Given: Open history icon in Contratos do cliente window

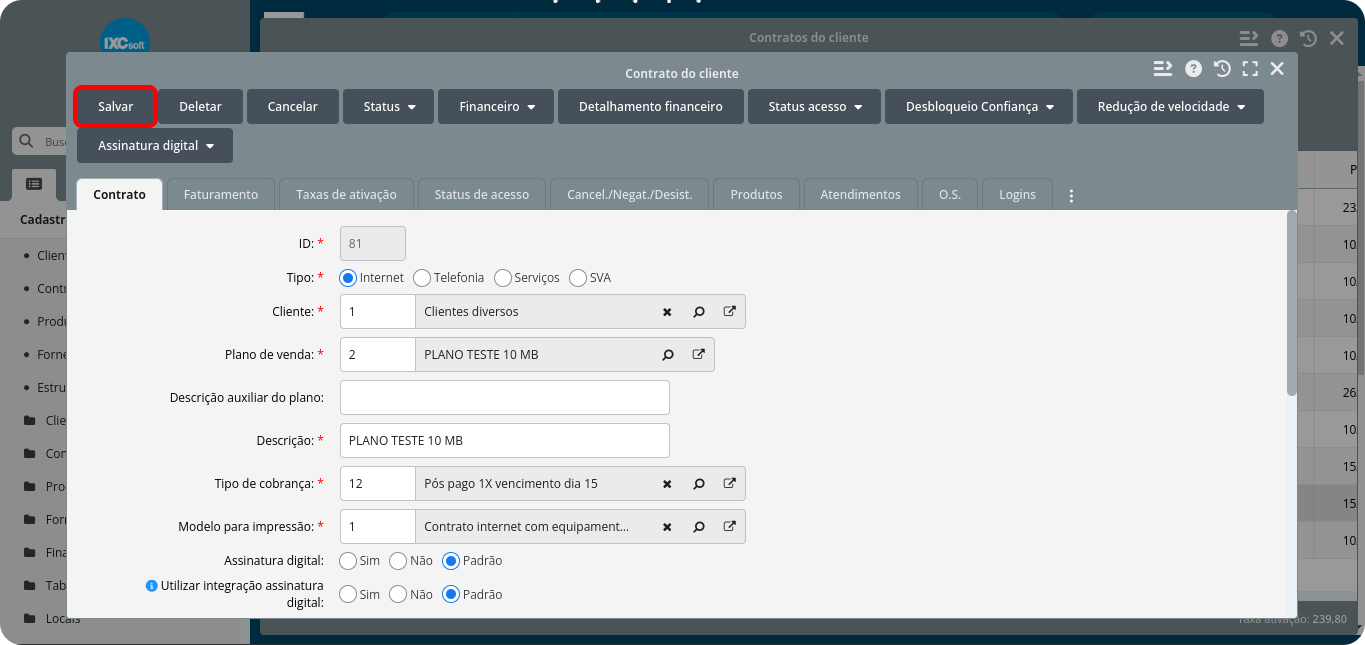Looking at the screenshot, I should coord(1308,39).
